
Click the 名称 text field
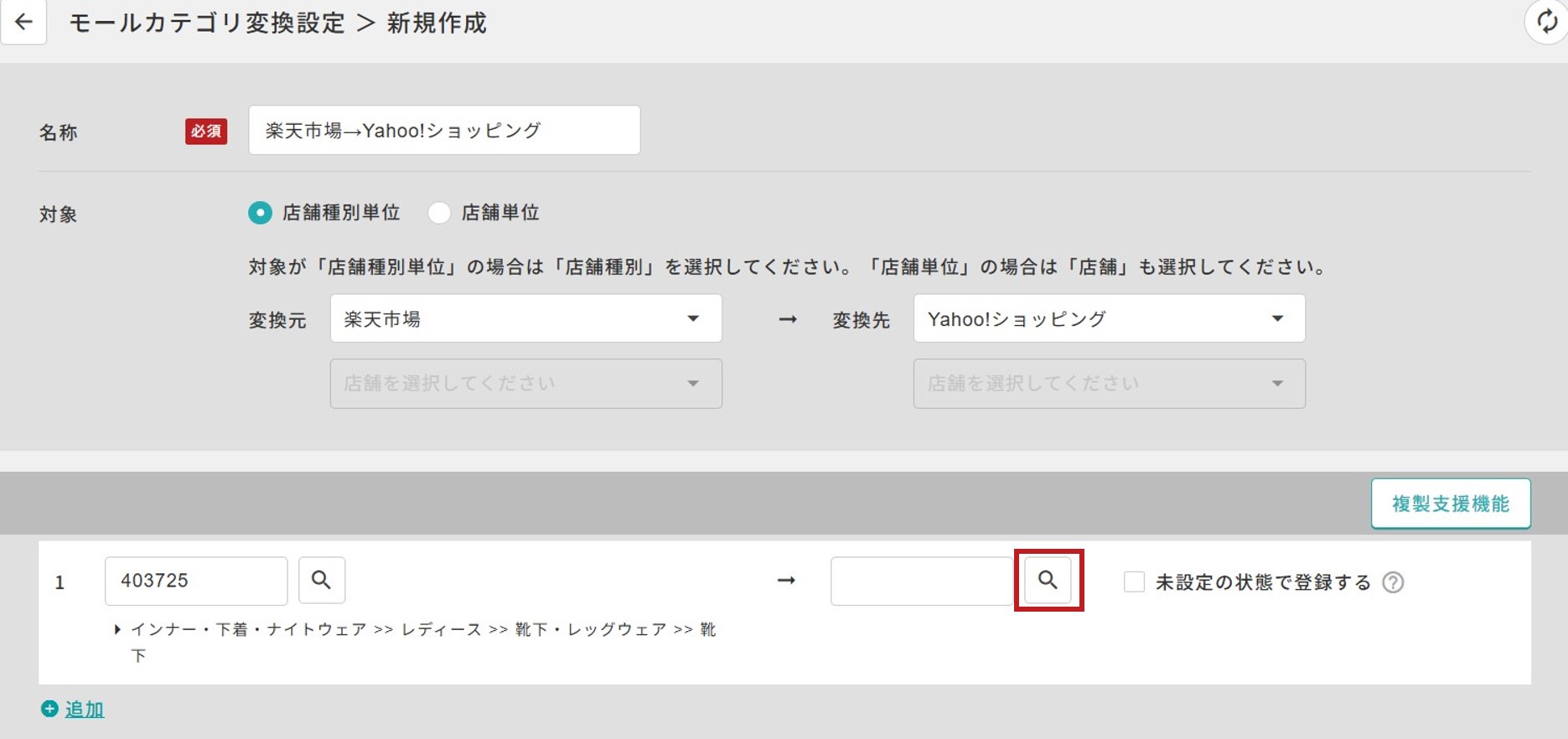[x=444, y=130]
